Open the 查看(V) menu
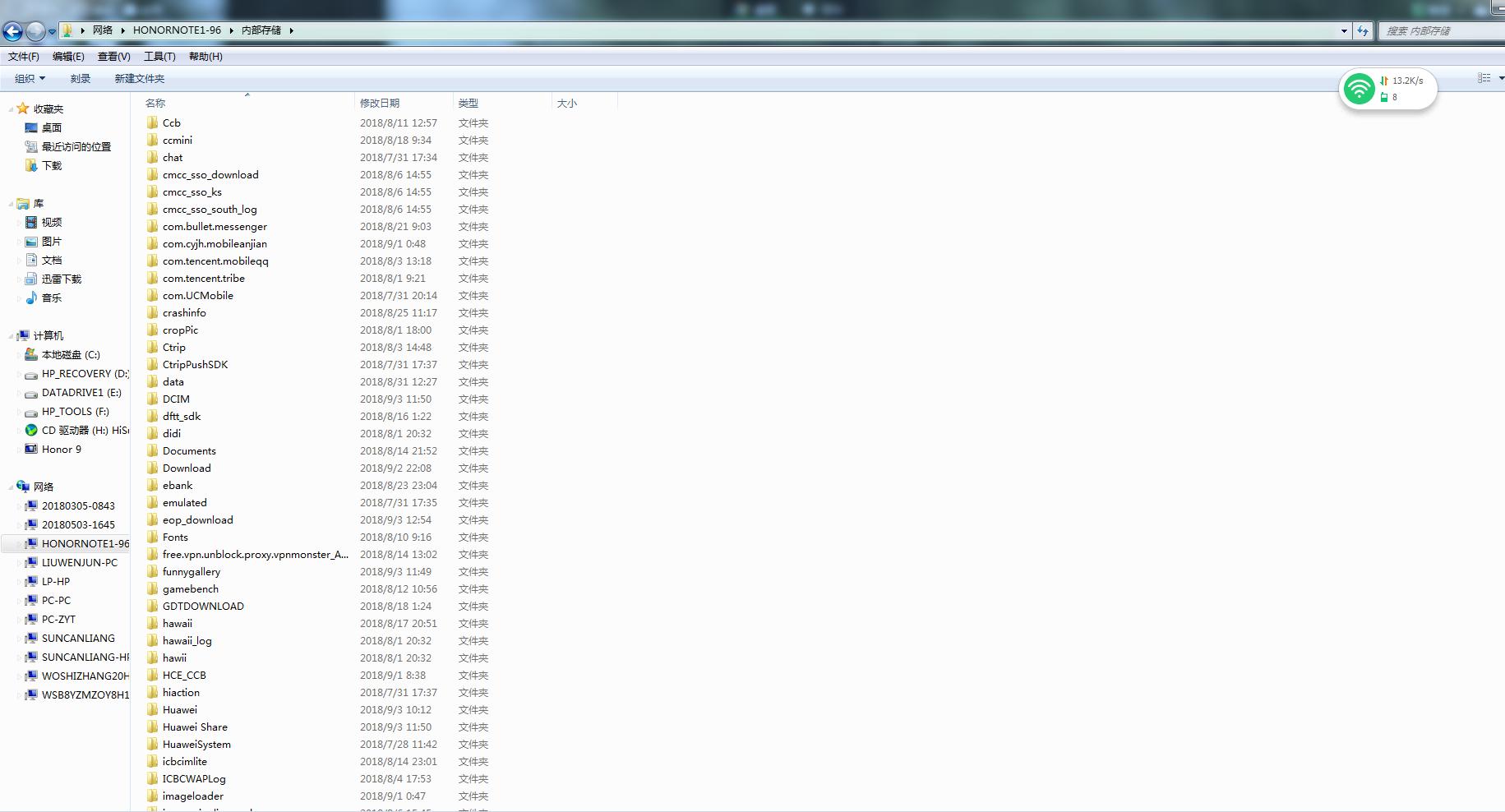The width and height of the screenshot is (1505, 812). tap(113, 56)
